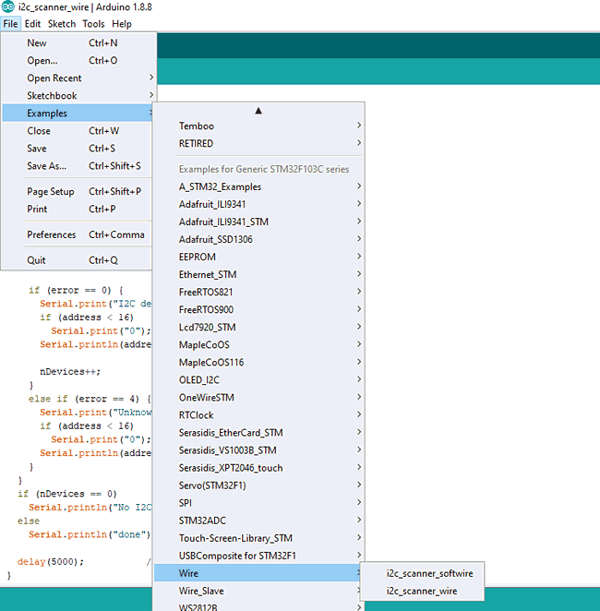Open the Help menu
Image resolution: width=600 pixels, height=611 pixels.
[122, 24]
